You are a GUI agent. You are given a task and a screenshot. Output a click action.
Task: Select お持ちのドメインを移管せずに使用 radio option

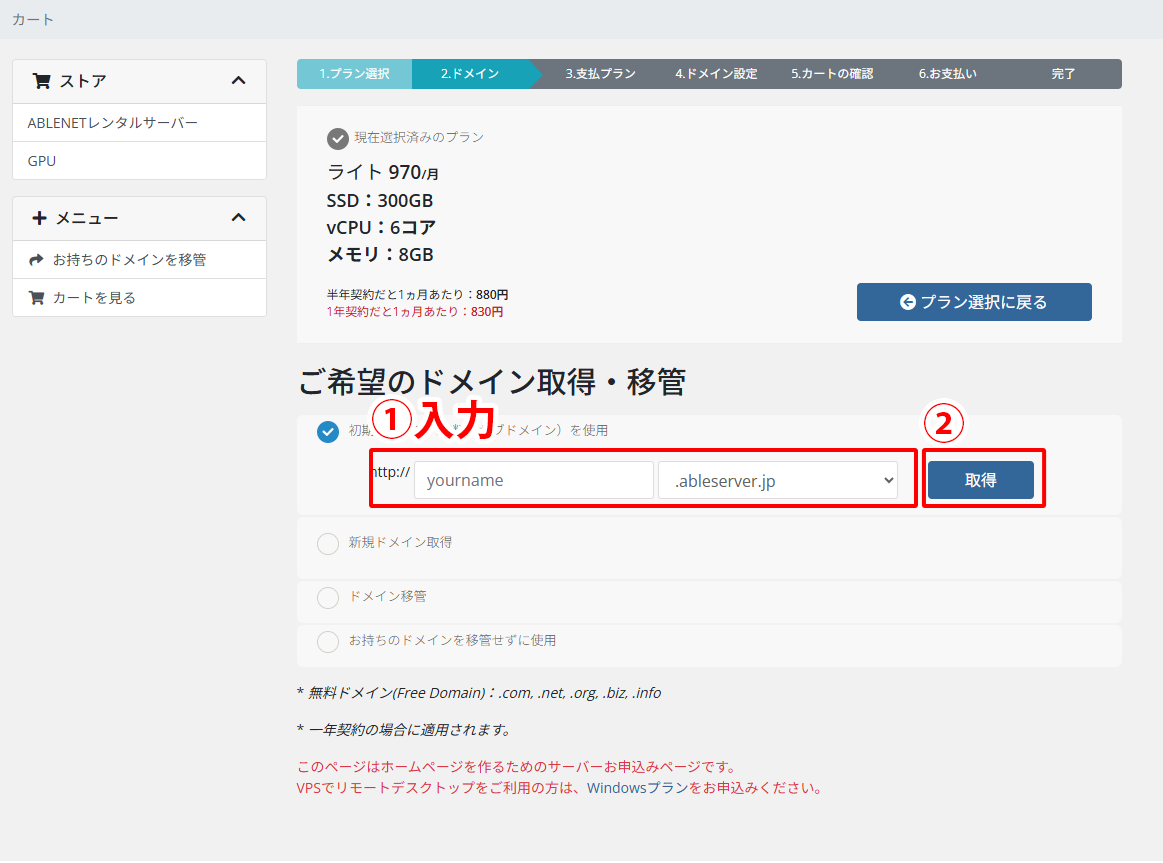(328, 641)
